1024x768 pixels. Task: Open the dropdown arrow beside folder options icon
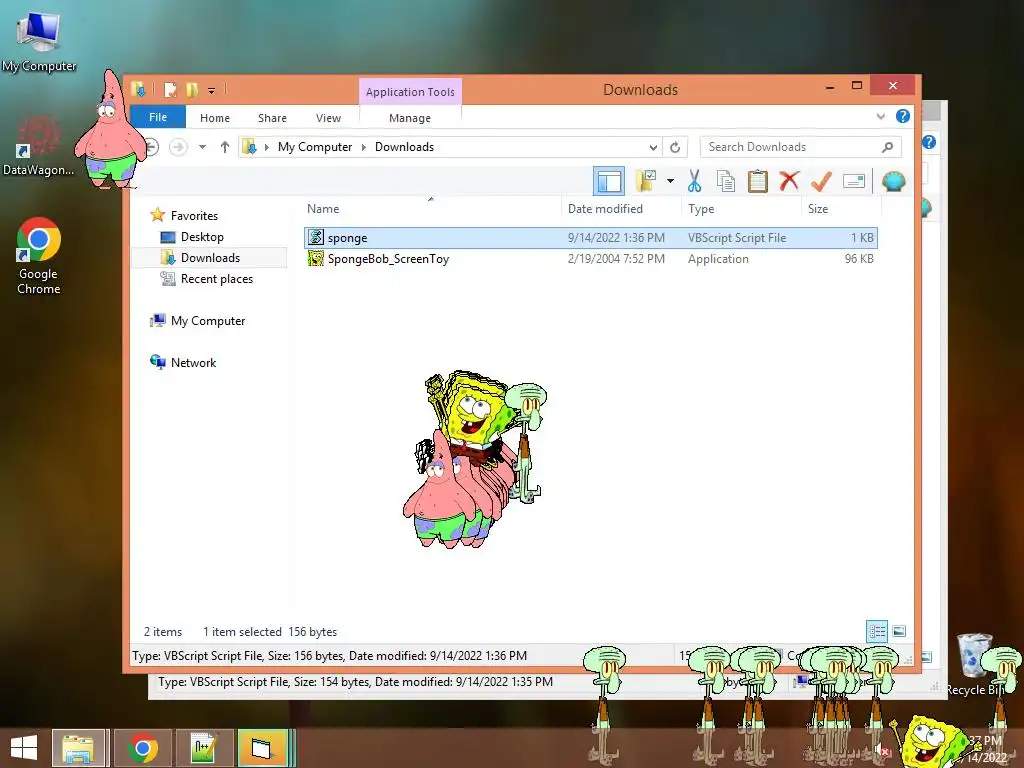(670, 181)
